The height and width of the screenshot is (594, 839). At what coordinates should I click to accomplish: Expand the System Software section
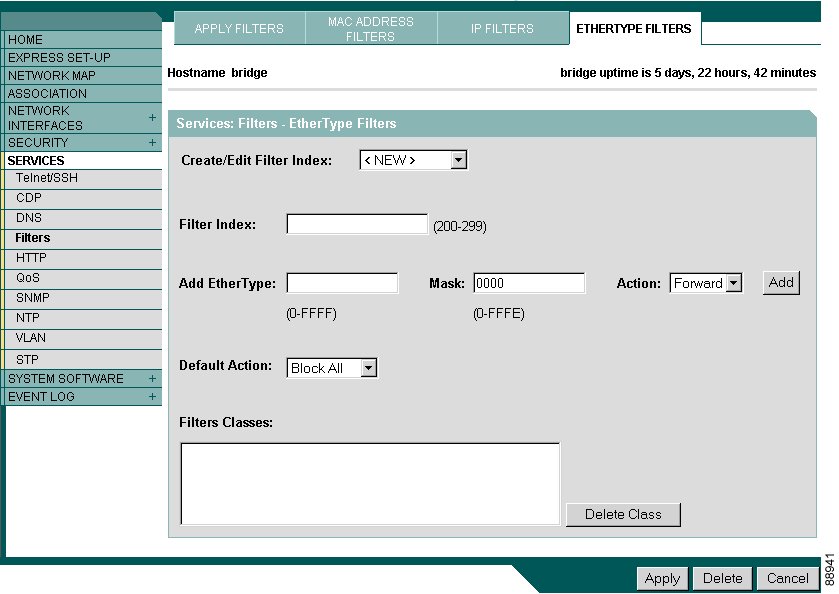pos(151,378)
